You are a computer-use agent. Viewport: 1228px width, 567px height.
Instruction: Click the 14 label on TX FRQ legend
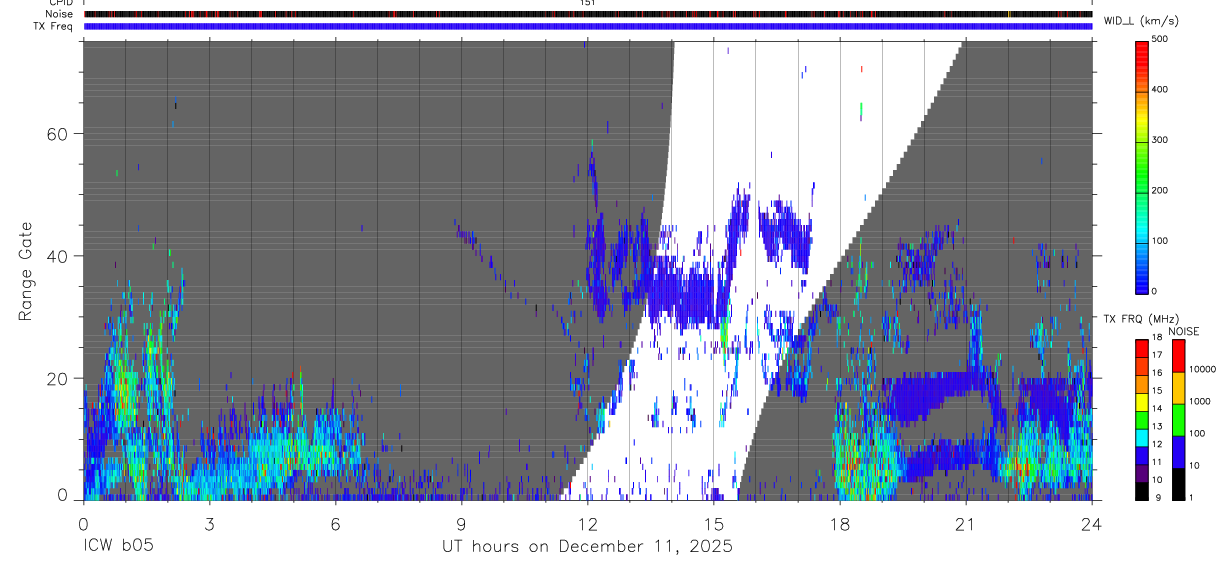pos(1157,409)
